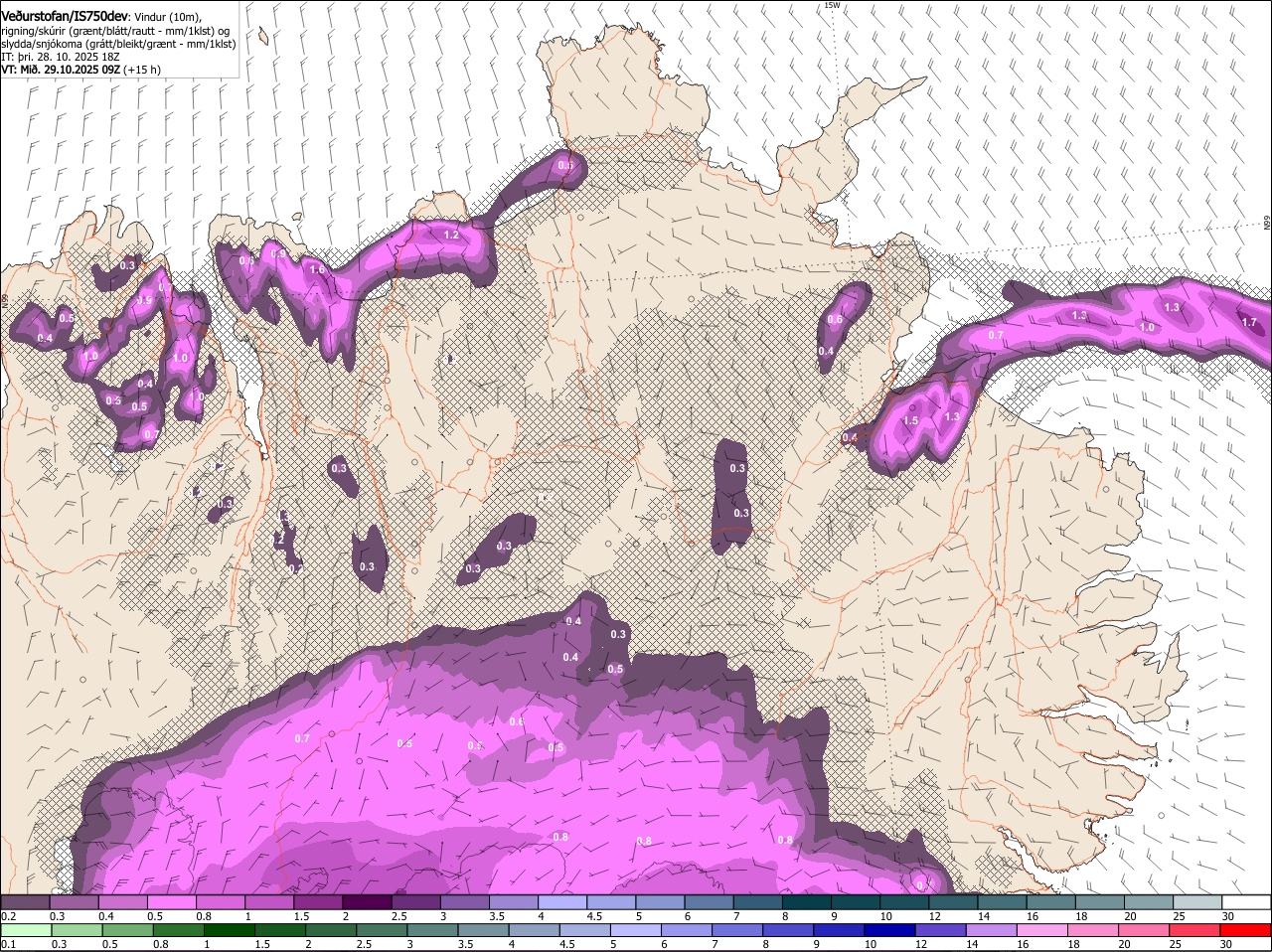Click the white 30 snow scale swatch
This screenshot has height=952, width=1272.
[x=1245, y=901]
